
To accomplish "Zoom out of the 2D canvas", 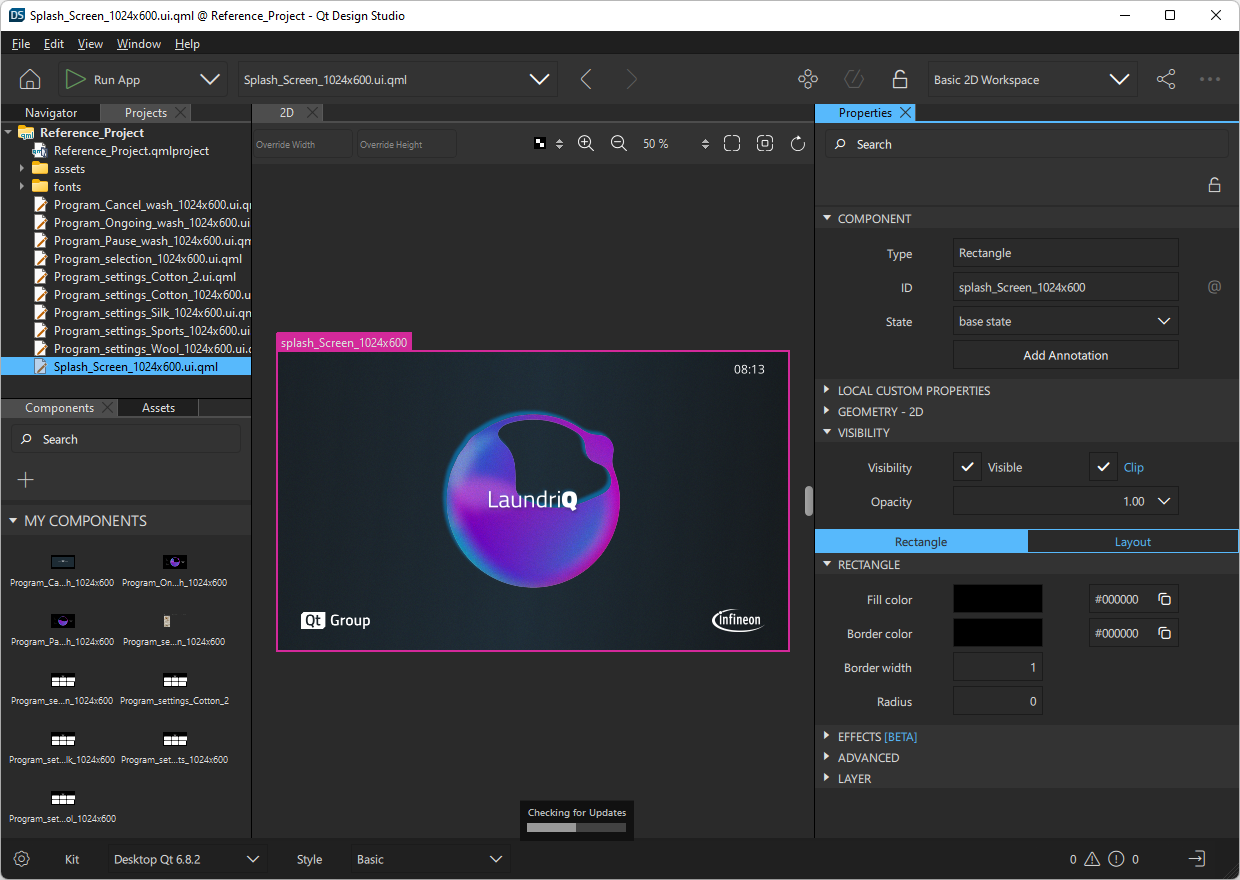I will pos(618,143).
